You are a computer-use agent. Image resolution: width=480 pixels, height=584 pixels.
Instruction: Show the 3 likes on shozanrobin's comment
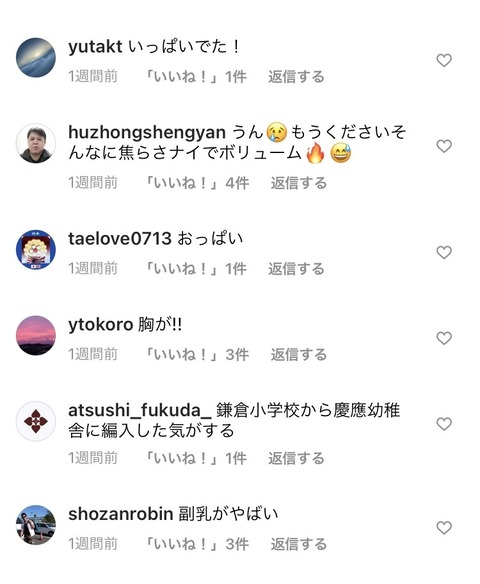click(x=196, y=544)
